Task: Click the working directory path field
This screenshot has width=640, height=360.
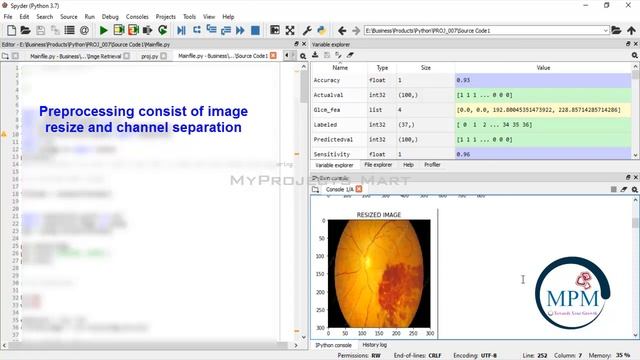Action: point(483,31)
